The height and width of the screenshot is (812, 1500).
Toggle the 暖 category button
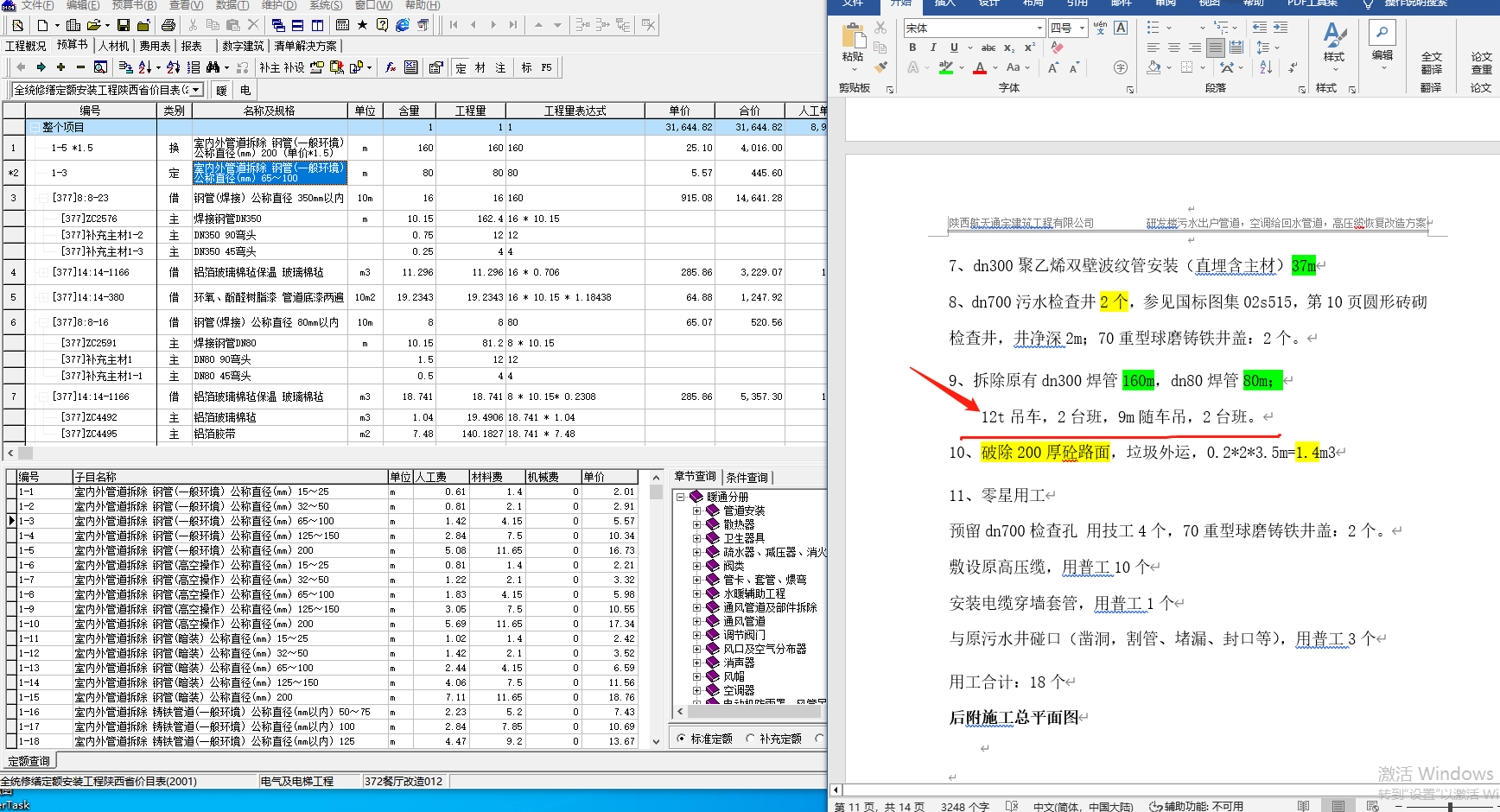click(x=222, y=90)
